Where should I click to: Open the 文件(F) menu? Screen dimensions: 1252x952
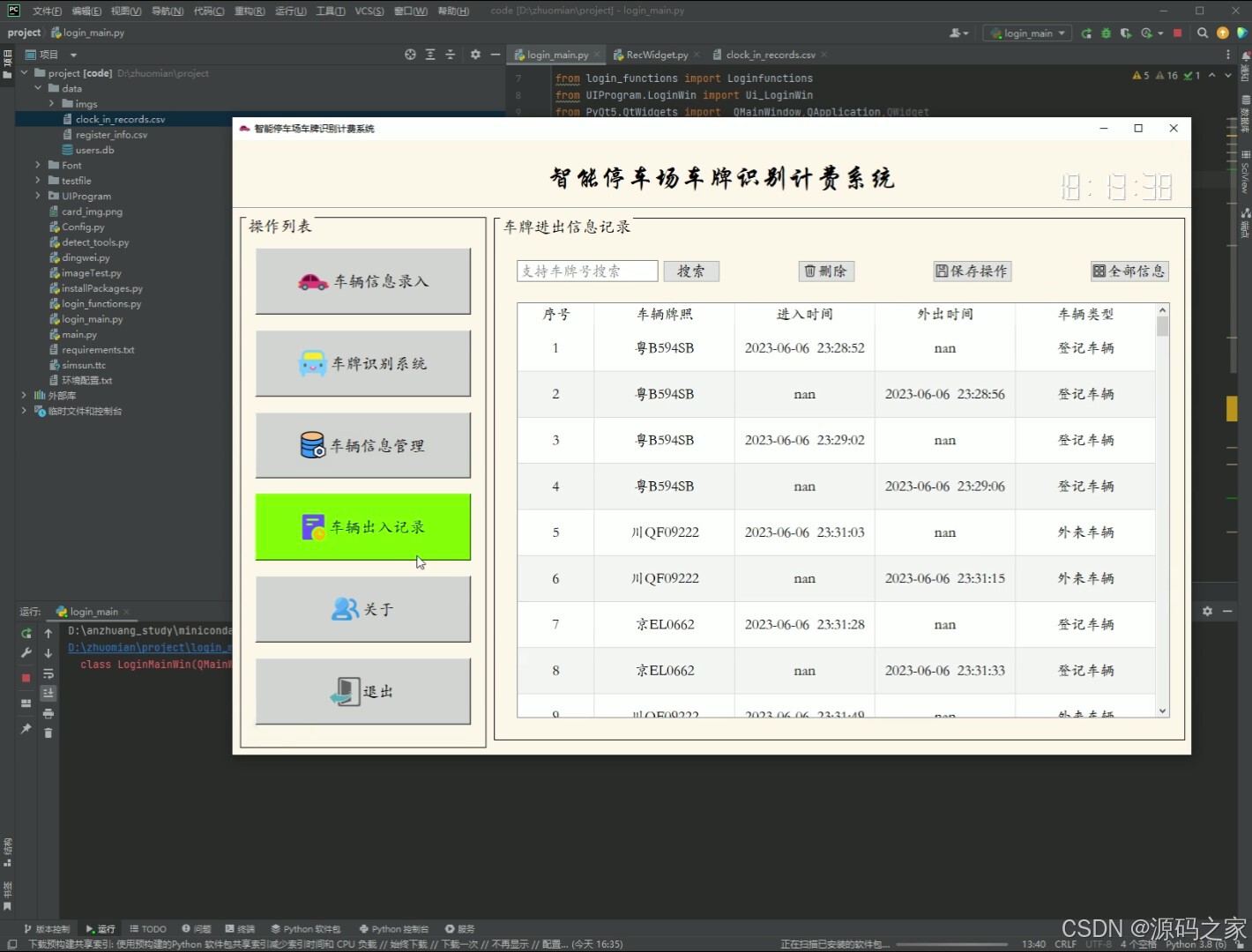coord(47,11)
